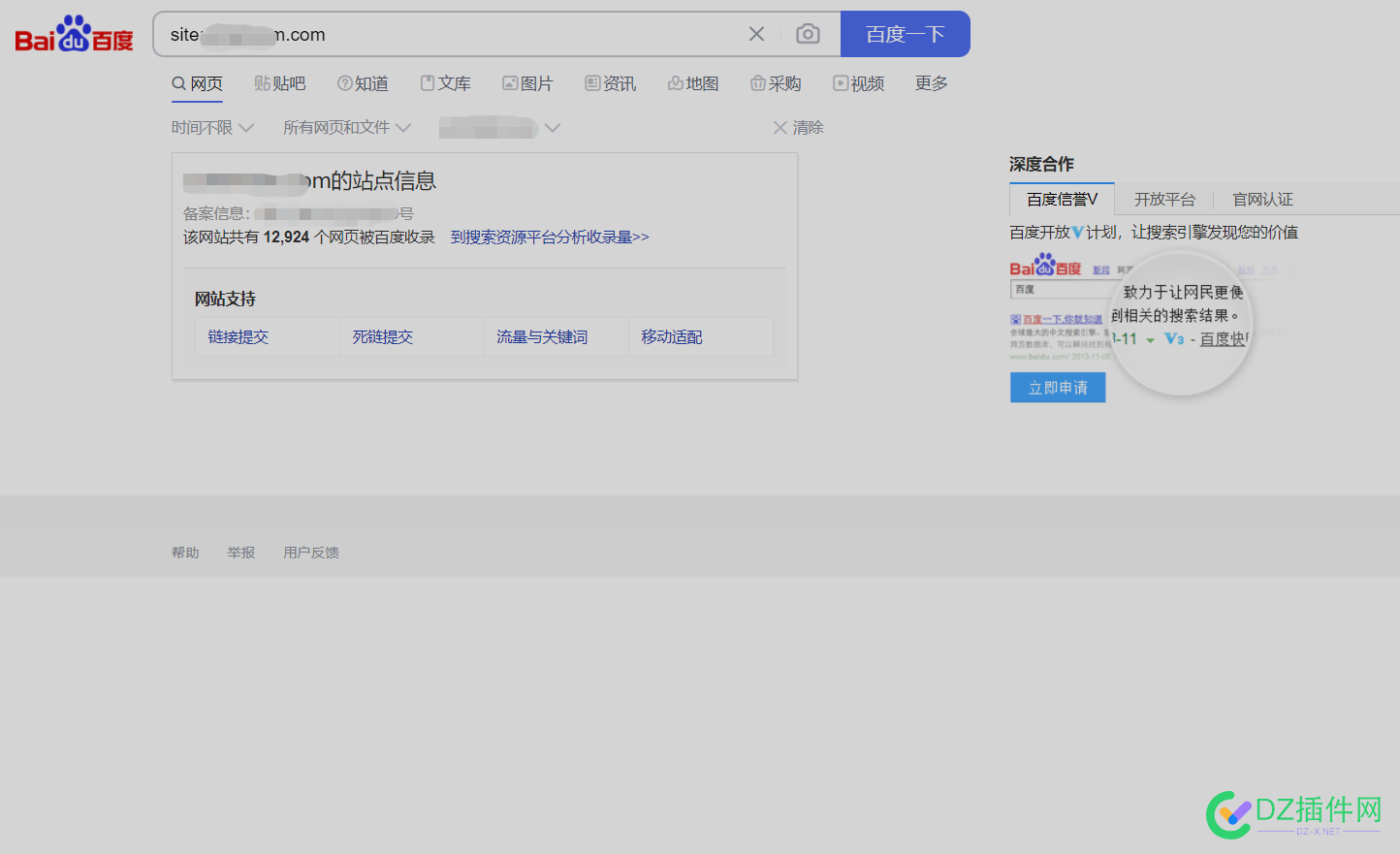
Task: Open the 移动适配 link
Action: pyautogui.click(x=671, y=336)
